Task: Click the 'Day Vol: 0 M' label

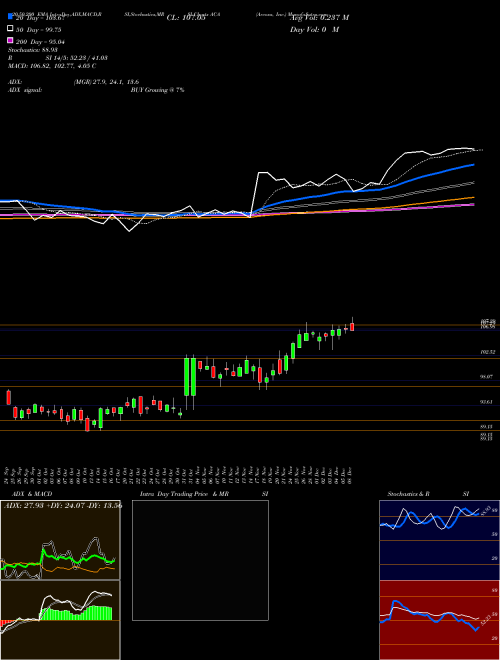Action: (x=314, y=29)
